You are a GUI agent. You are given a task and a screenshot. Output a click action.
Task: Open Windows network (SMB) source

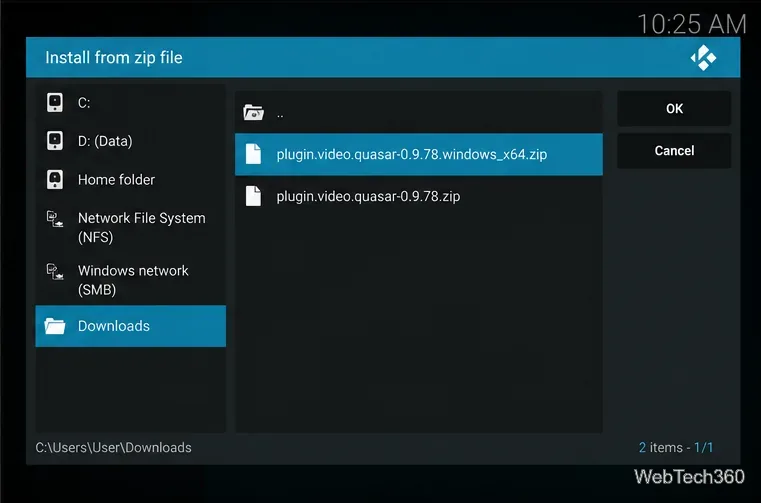coord(131,280)
